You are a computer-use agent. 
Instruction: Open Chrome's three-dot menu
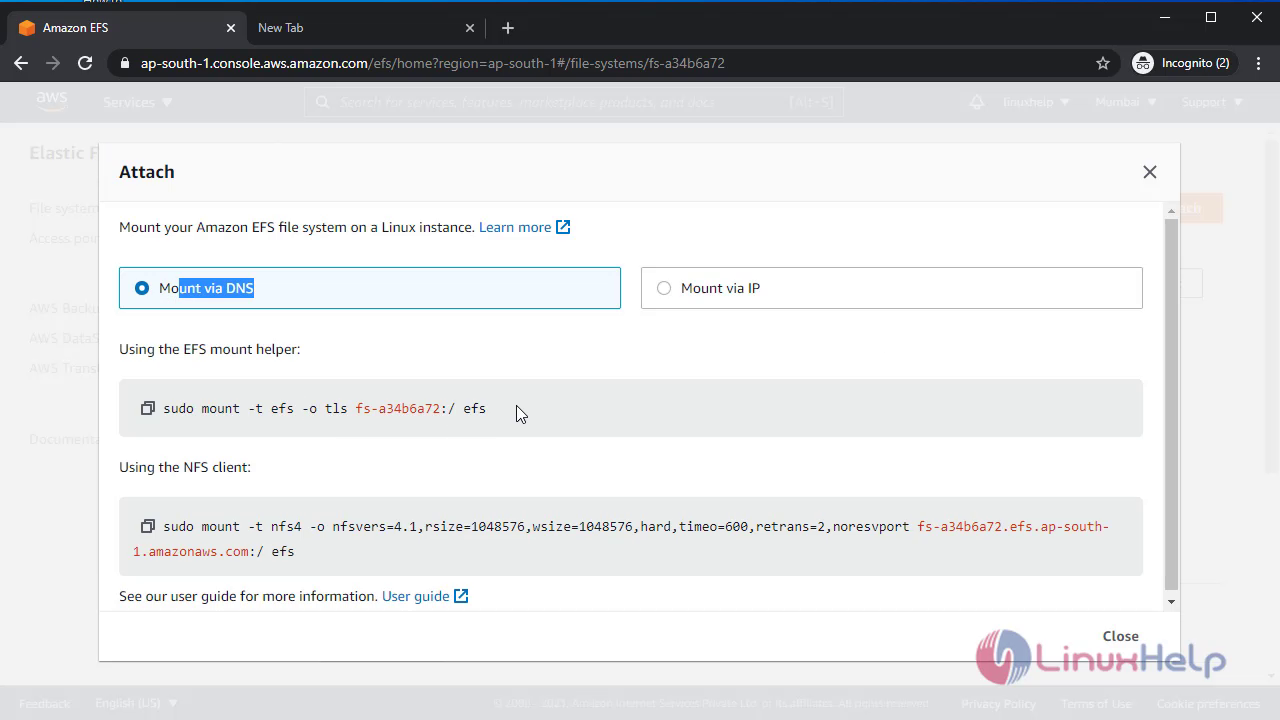click(x=1256, y=63)
